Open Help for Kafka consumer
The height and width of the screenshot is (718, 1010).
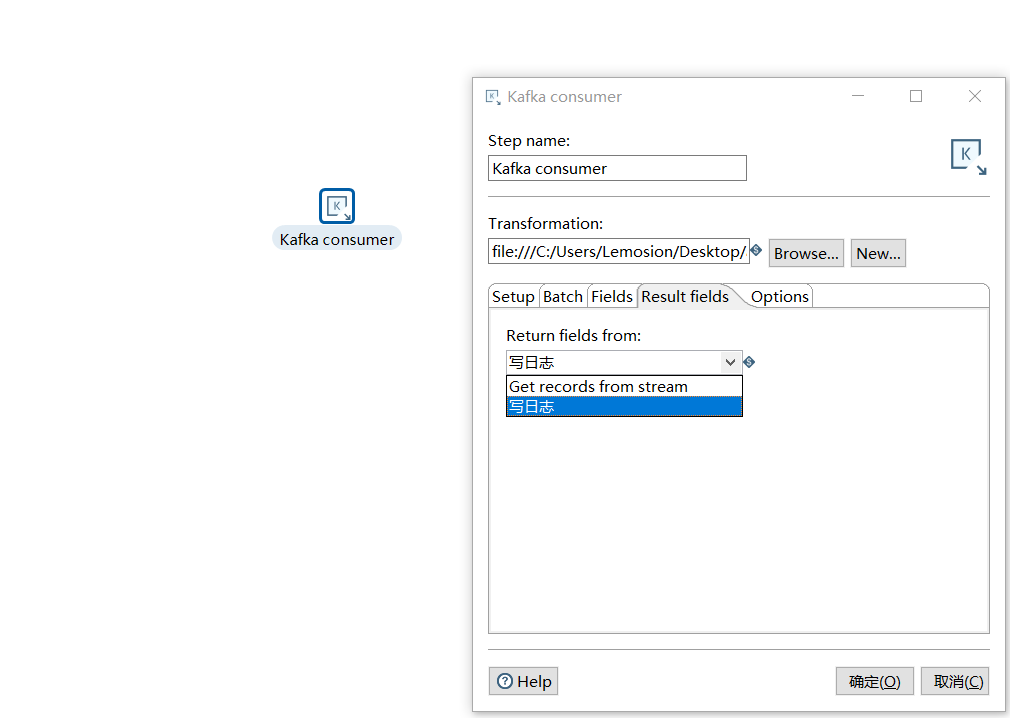click(523, 681)
